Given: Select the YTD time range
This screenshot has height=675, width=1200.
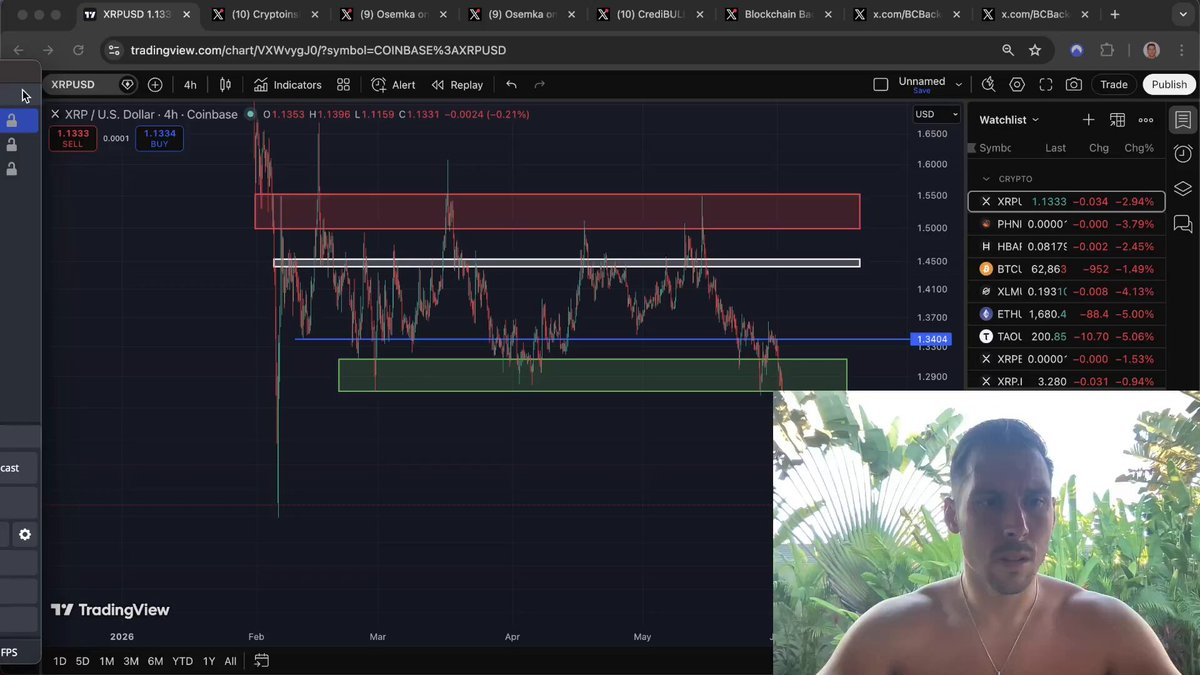Looking at the screenshot, I should [x=182, y=661].
